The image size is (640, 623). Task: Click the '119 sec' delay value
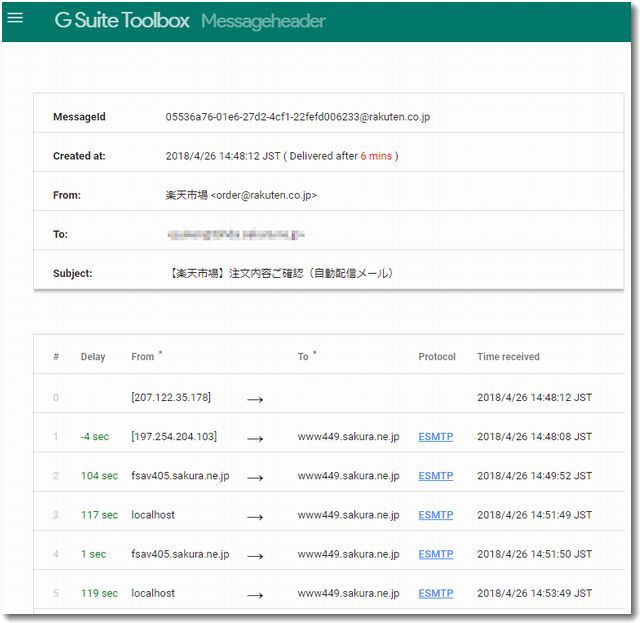coord(99,593)
